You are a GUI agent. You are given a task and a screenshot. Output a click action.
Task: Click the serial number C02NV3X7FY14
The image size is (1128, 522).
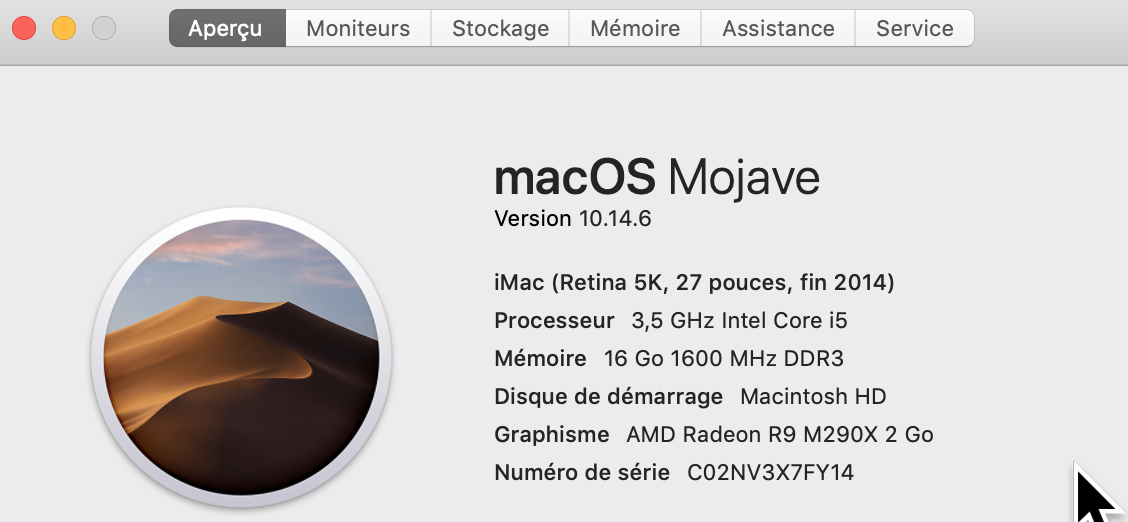(x=770, y=473)
